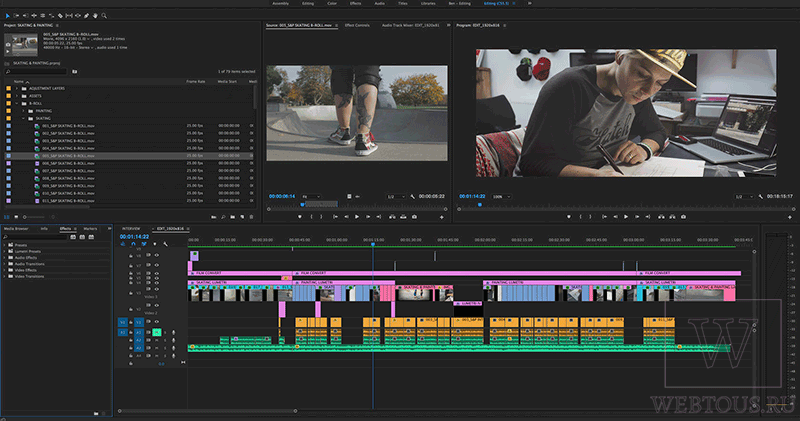Expand the PAINTING bin
Screen dimensions: 800x421
click(x=23, y=111)
